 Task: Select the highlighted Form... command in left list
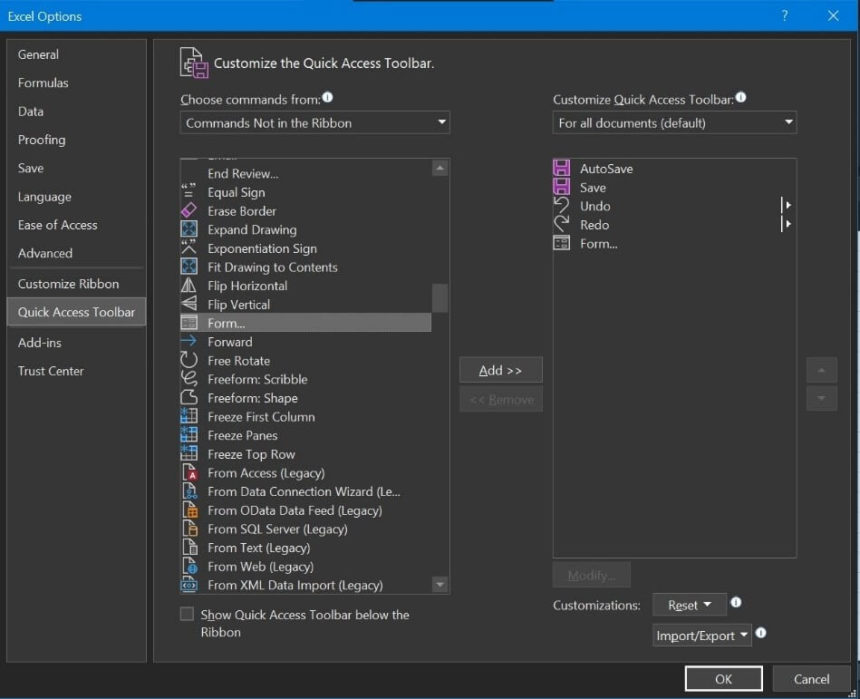(305, 323)
